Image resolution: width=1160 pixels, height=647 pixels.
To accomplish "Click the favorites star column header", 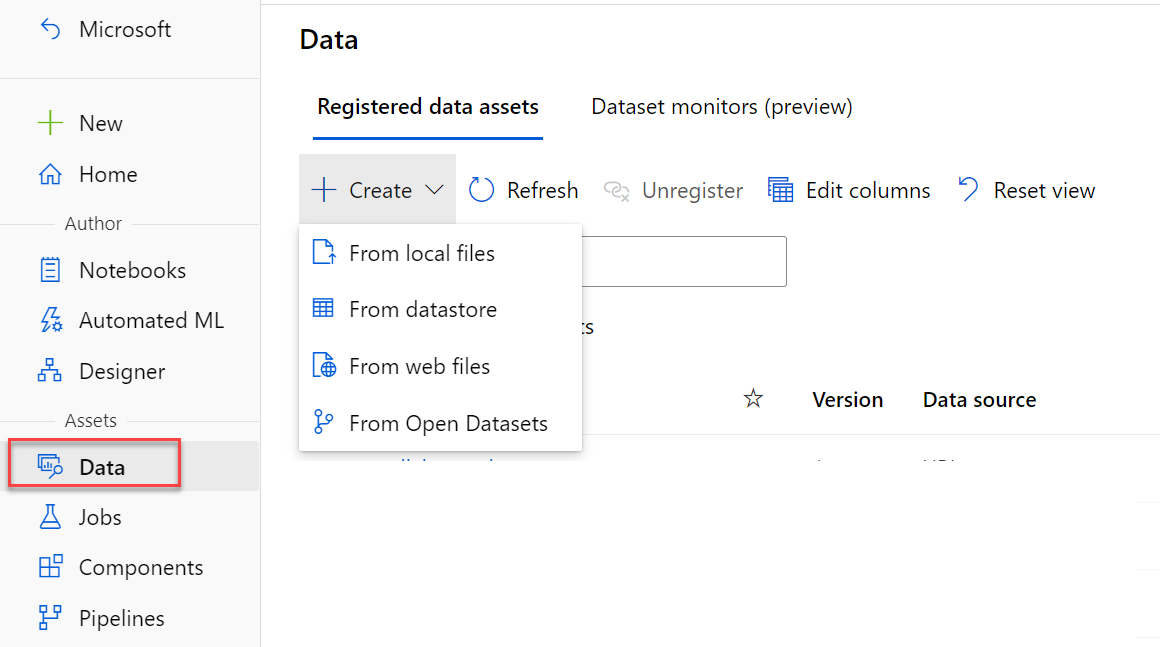I will pos(753,399).
